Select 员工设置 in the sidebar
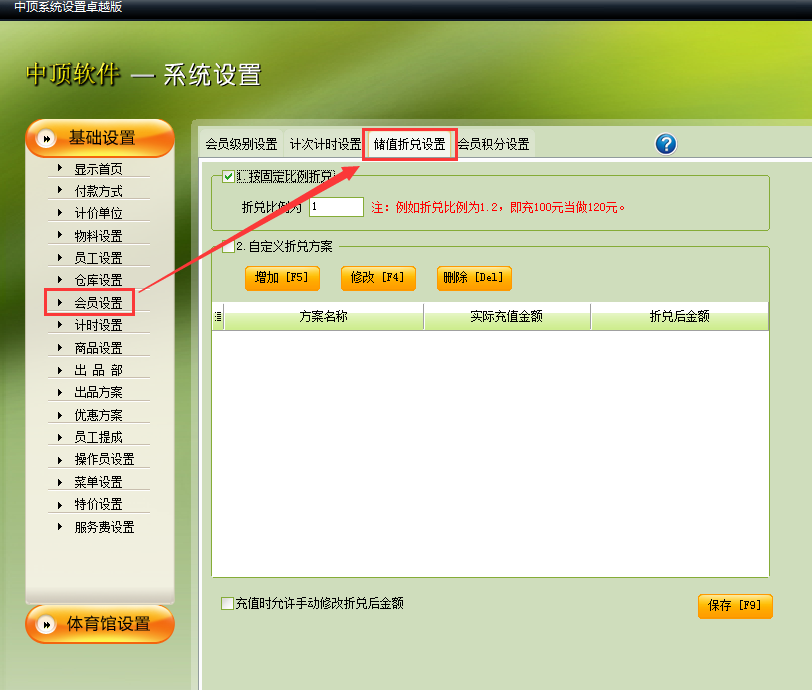 pyautogui.click(x=98, y=258)
